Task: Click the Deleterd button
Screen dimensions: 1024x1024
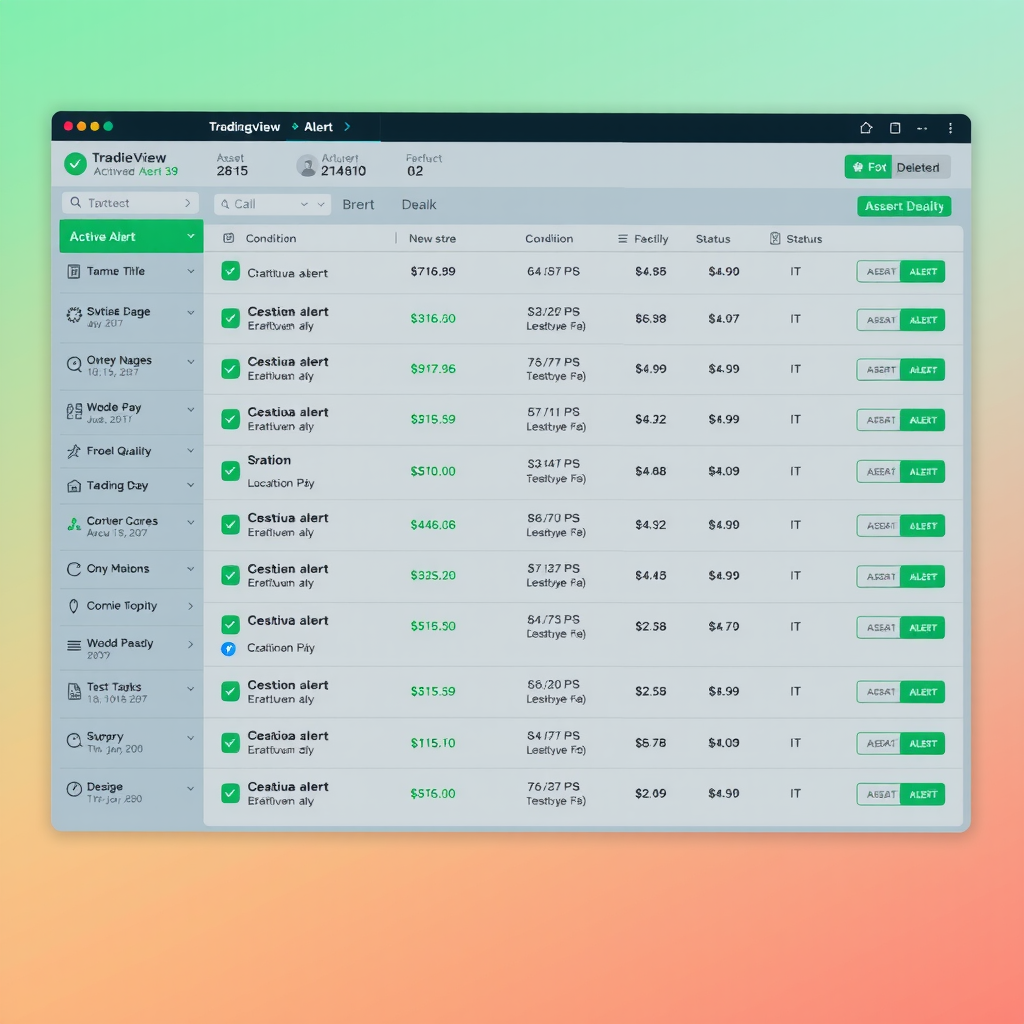Action: [917, 167]
